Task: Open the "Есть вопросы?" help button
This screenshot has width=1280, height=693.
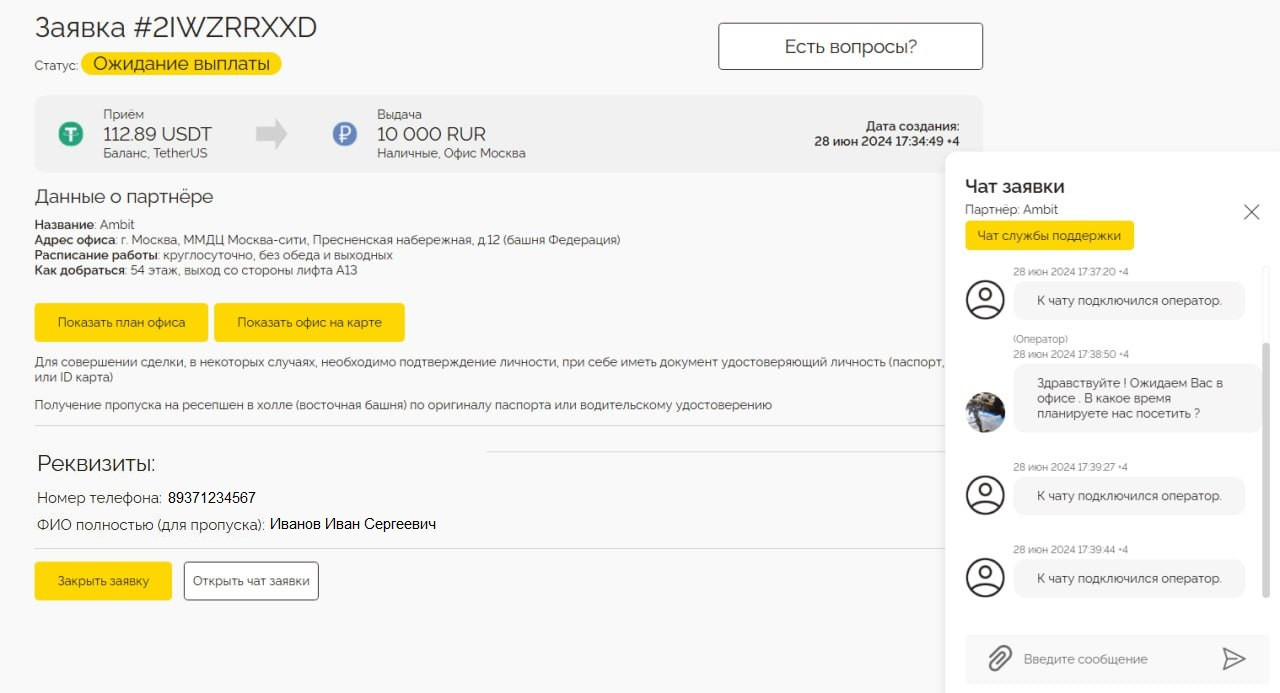Action: [850, 46]
